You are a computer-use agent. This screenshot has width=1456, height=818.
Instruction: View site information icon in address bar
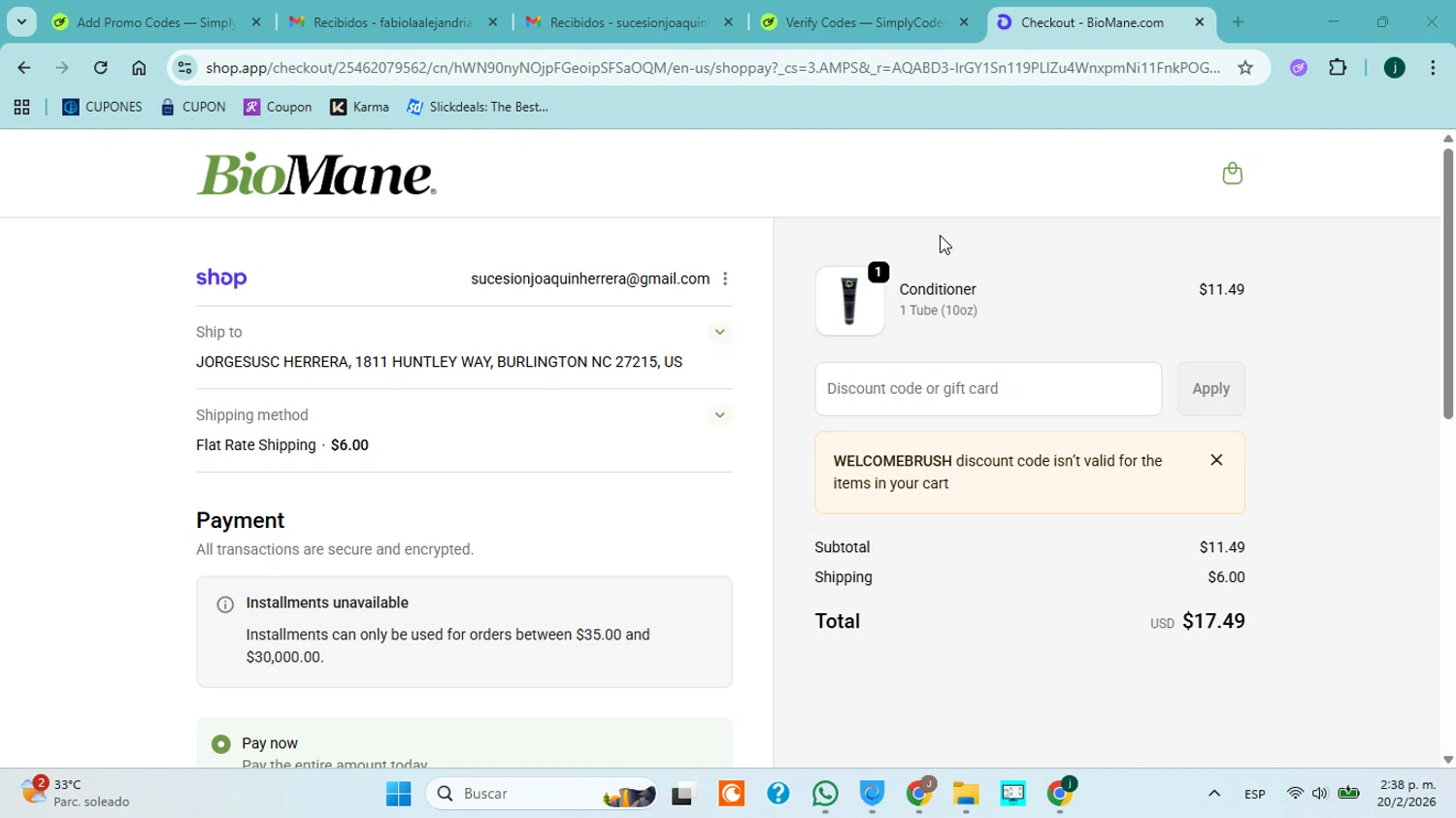click(x=184, y=68)
